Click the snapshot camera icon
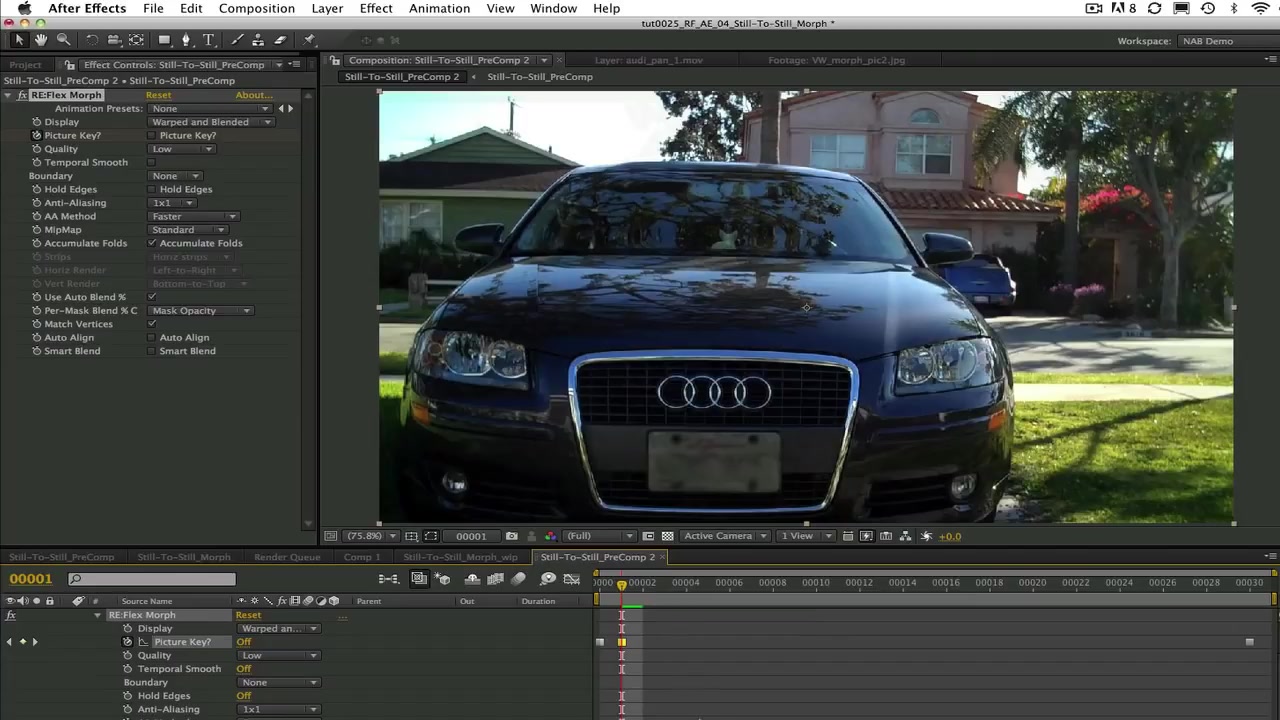This screenshot has height=720, width=1280. coord(512,536)
